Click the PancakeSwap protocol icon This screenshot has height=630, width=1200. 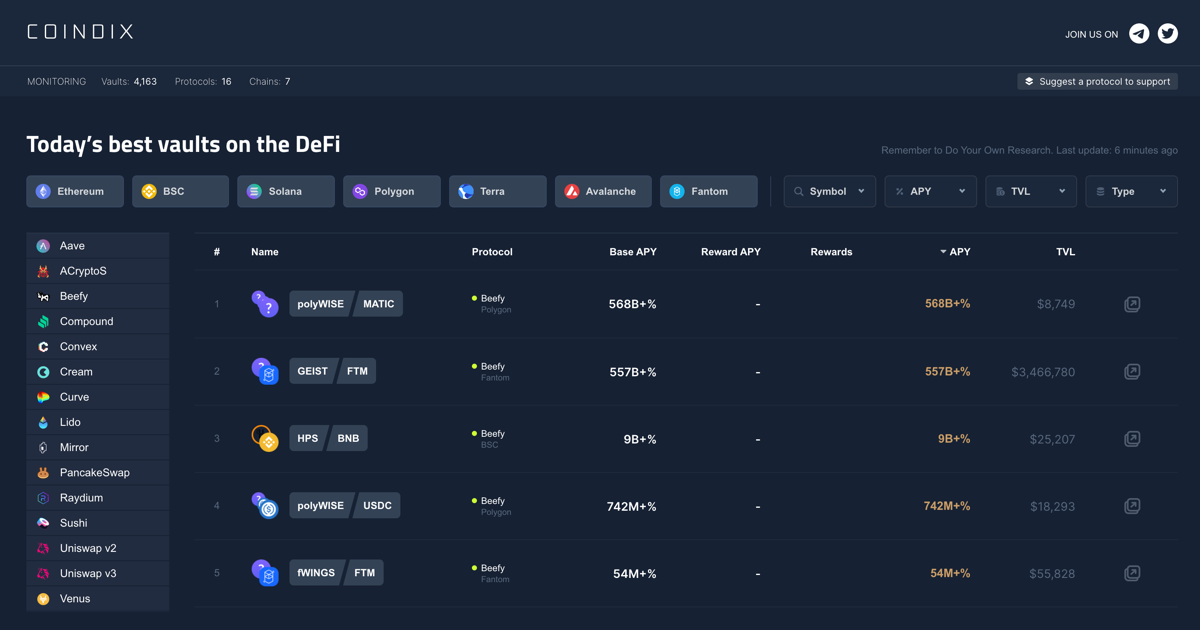43,473
